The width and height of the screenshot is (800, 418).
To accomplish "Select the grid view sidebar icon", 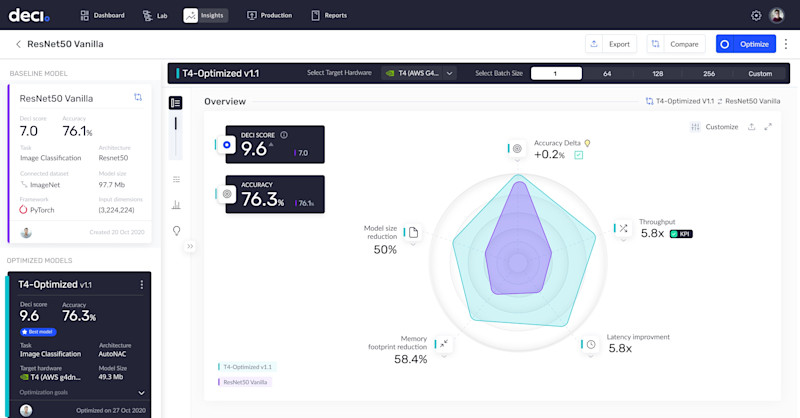I will coord(177,179).
